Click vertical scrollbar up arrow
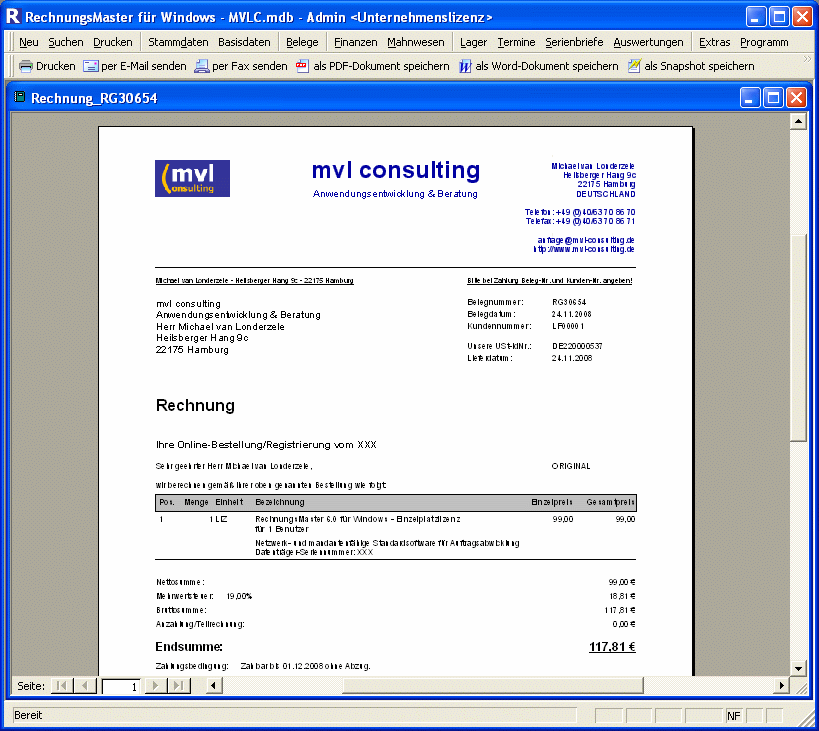Screen dimensions: 819x731 tap(798, 122)
